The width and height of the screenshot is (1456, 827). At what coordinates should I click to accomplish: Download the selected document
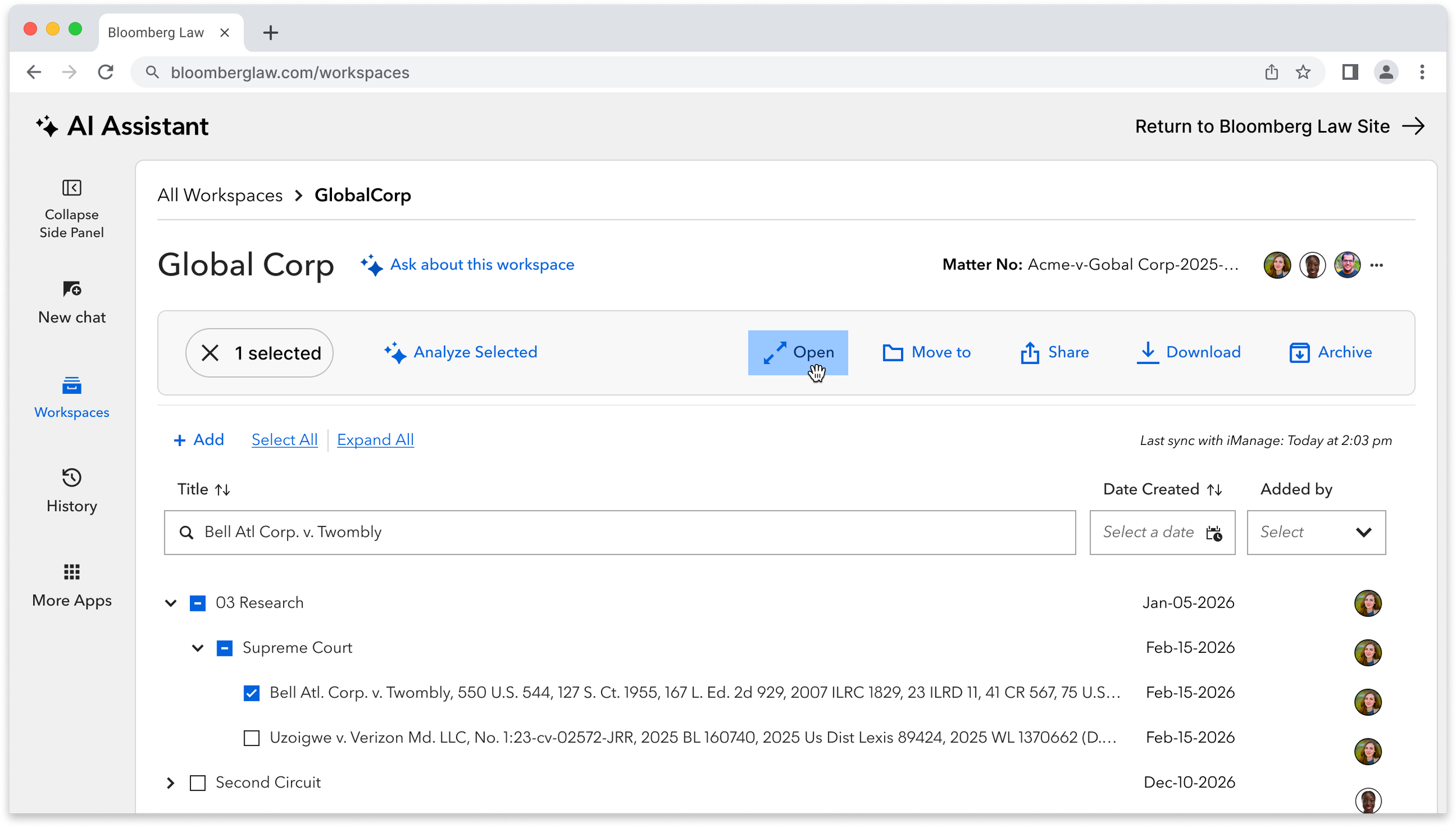1189,352
